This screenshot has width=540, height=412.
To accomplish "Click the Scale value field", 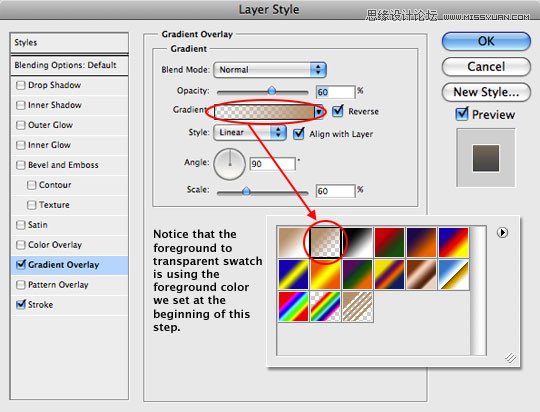I will (335, 191).
